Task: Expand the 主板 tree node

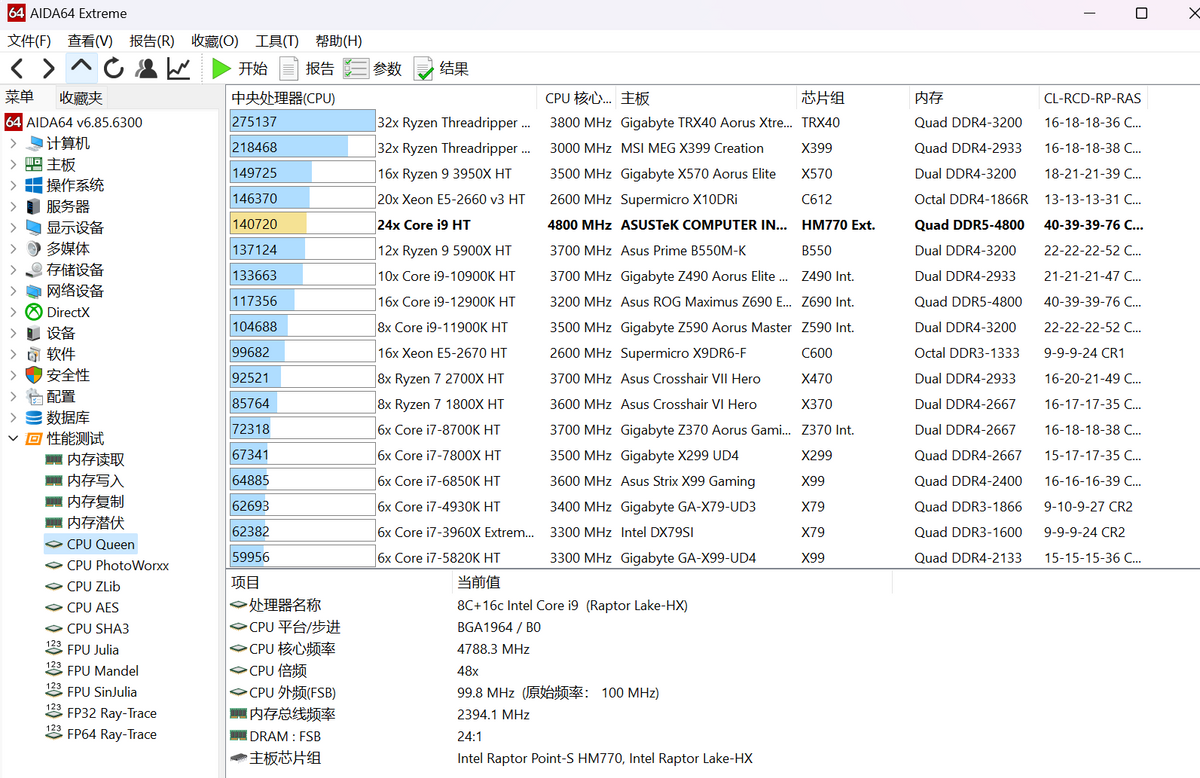Action: pyautogui.click(x=12, y=164)
